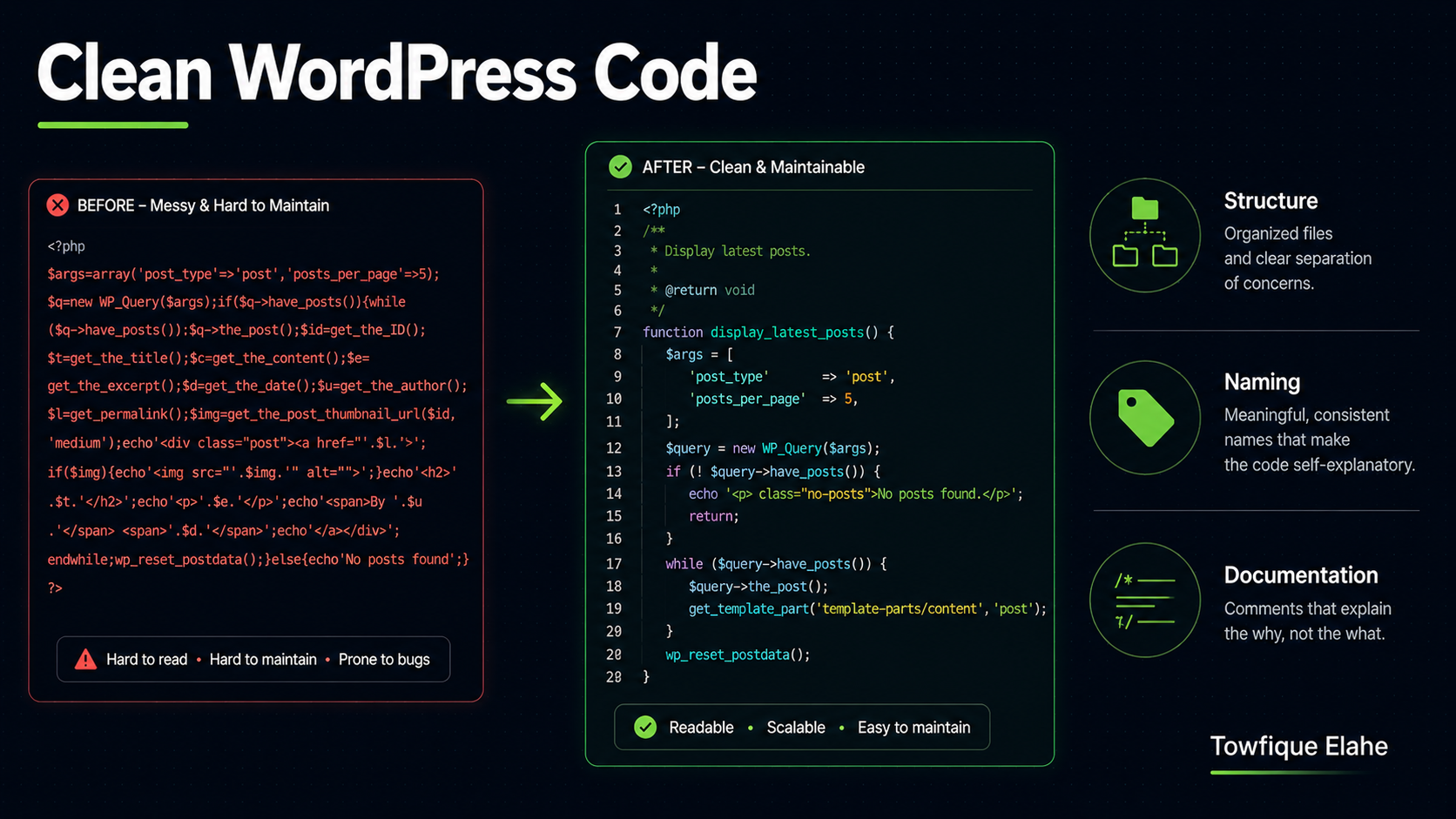Click the 'Readable' label
The width and height of the screenshot is (1456, 819).
(701, 728)
